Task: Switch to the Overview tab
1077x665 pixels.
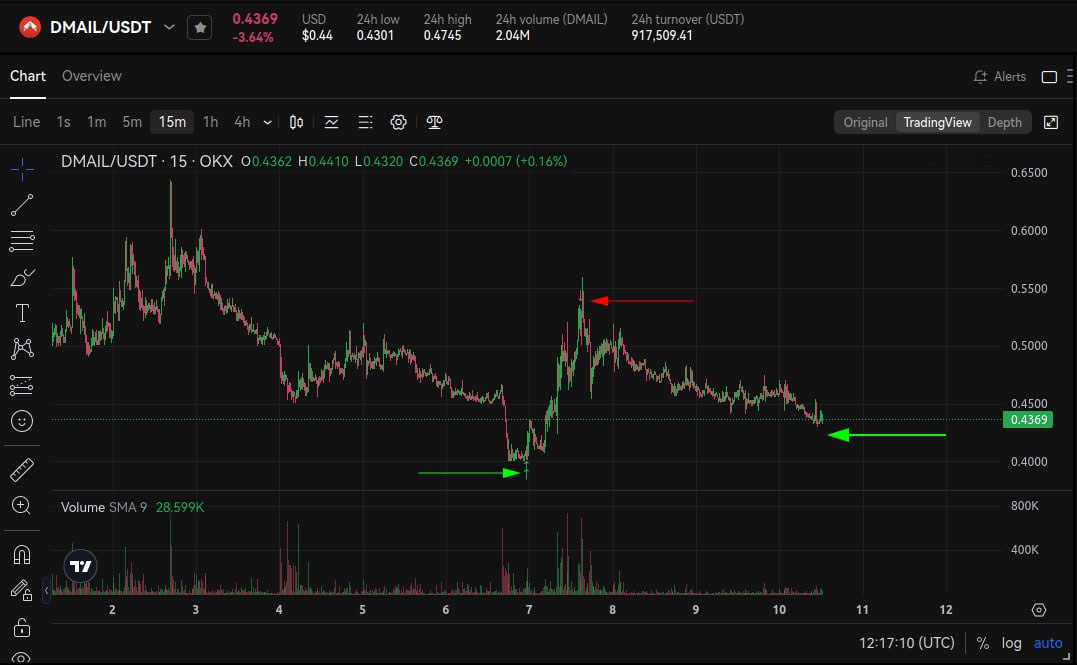Action: 91,76
